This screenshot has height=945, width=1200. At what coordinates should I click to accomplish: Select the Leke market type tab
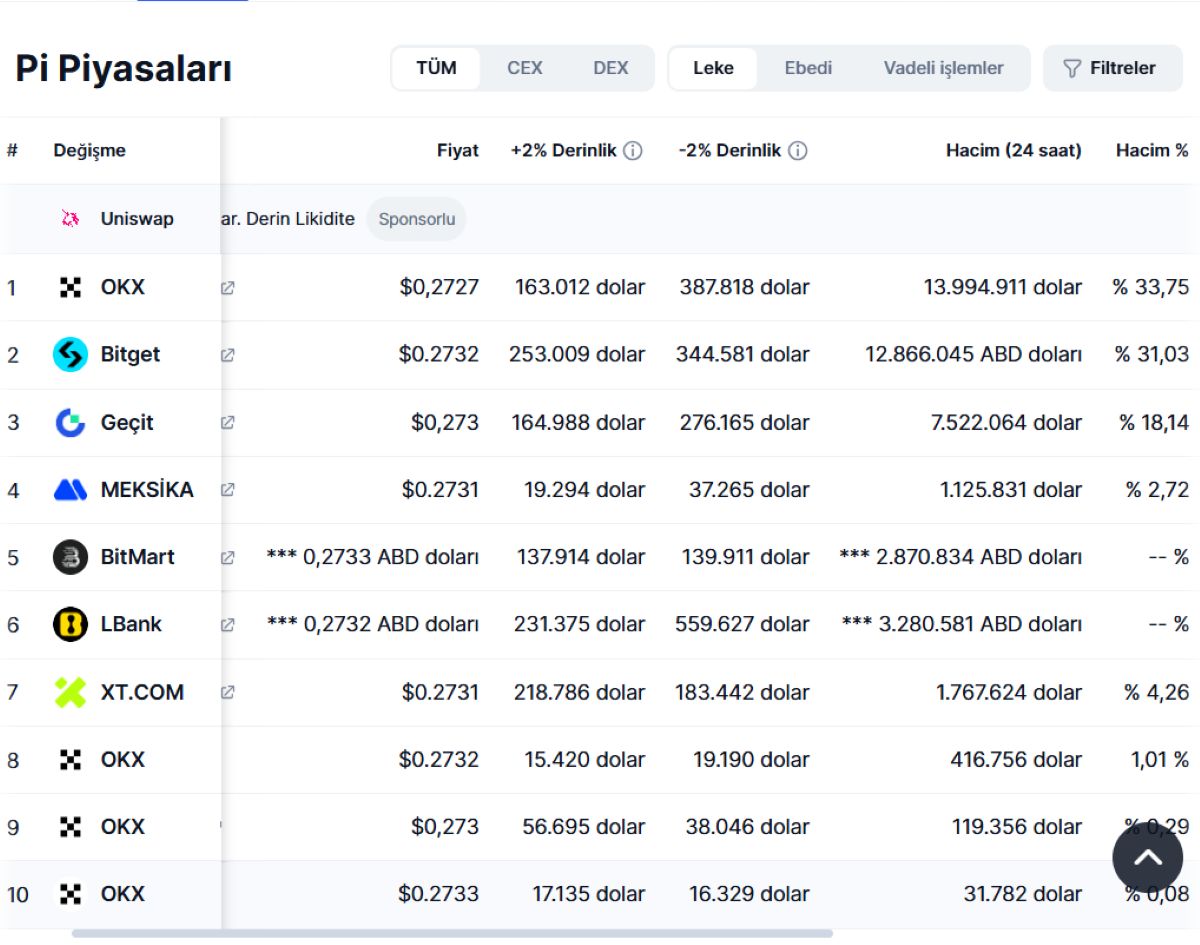point(713,68)
